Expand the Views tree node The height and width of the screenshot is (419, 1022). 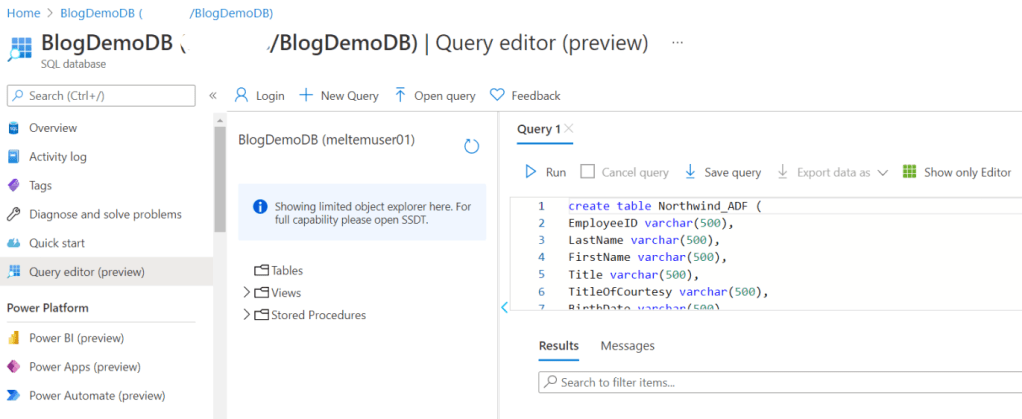click(247, 293)
